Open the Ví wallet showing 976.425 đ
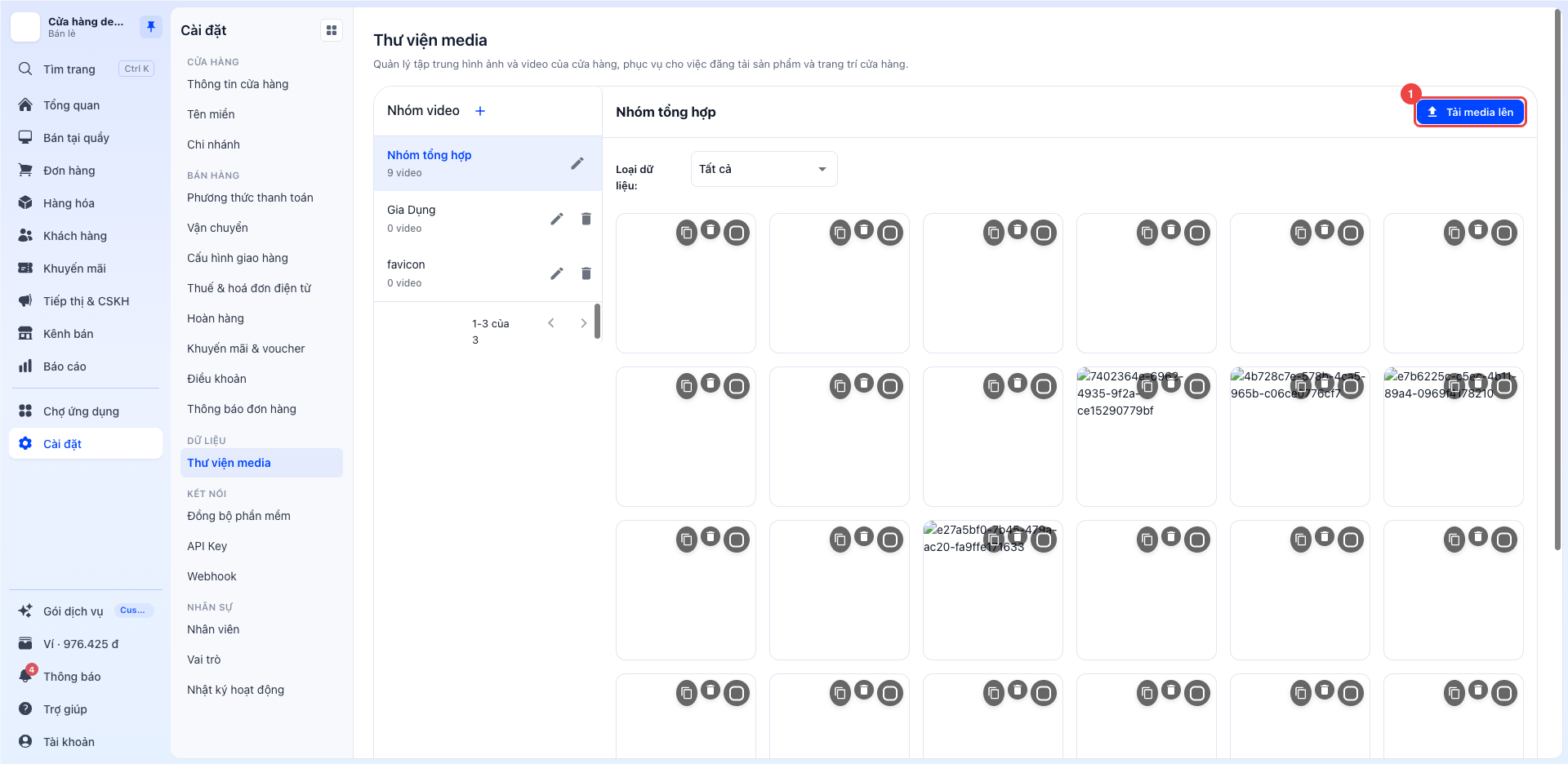 86,644
